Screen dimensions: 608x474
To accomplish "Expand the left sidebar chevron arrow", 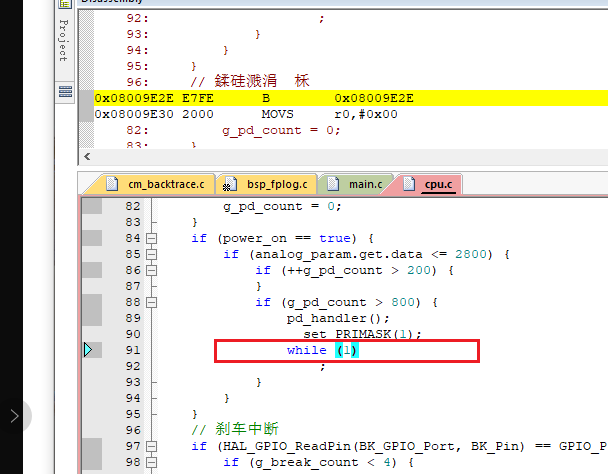I will 15,416.
